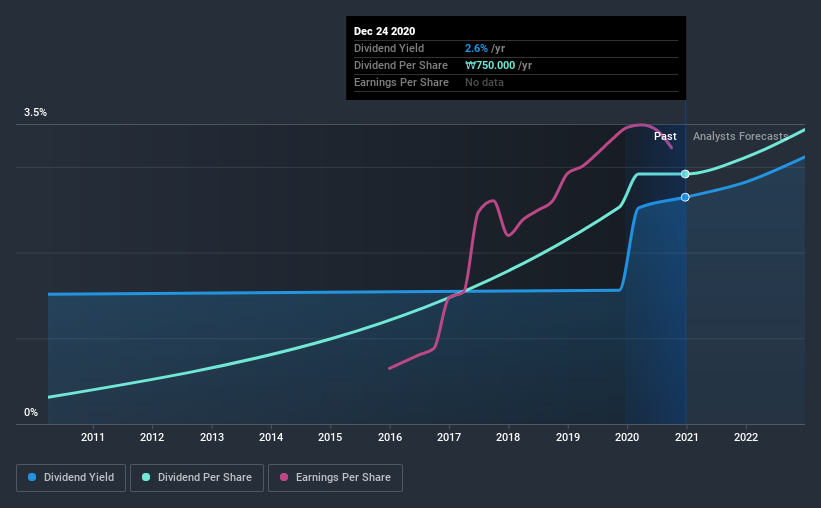Click the 3.5% y-axis label
Viewport: 821px width, 508px height.
[x=35, y=113]
